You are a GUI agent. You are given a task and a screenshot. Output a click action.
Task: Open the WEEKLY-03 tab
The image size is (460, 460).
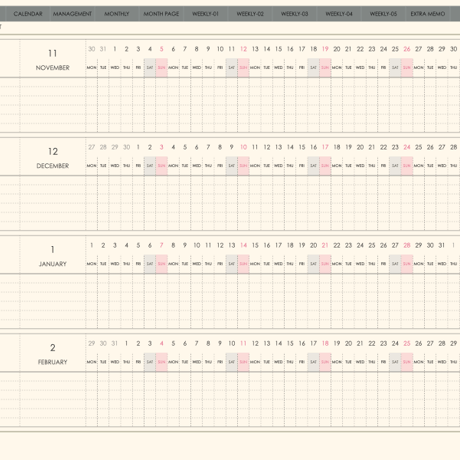294,14
